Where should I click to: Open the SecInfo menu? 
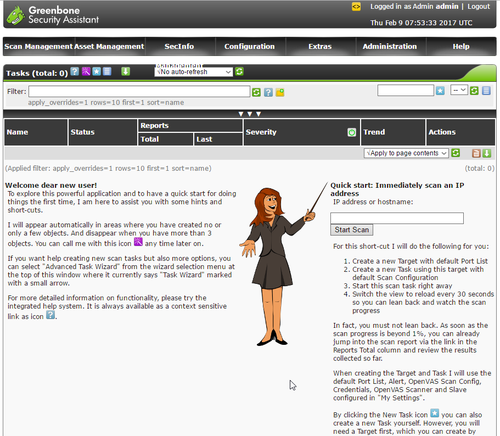point(179,46)
